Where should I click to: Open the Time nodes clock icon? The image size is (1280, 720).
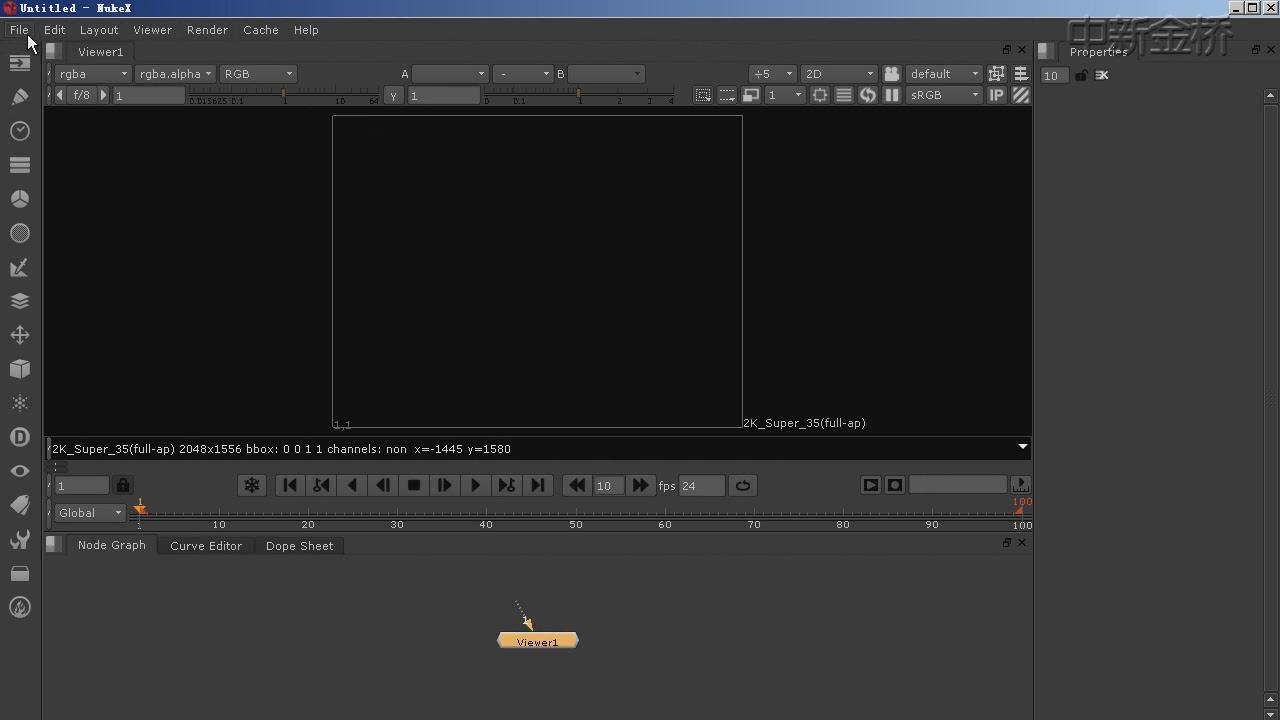click(20, 131)
